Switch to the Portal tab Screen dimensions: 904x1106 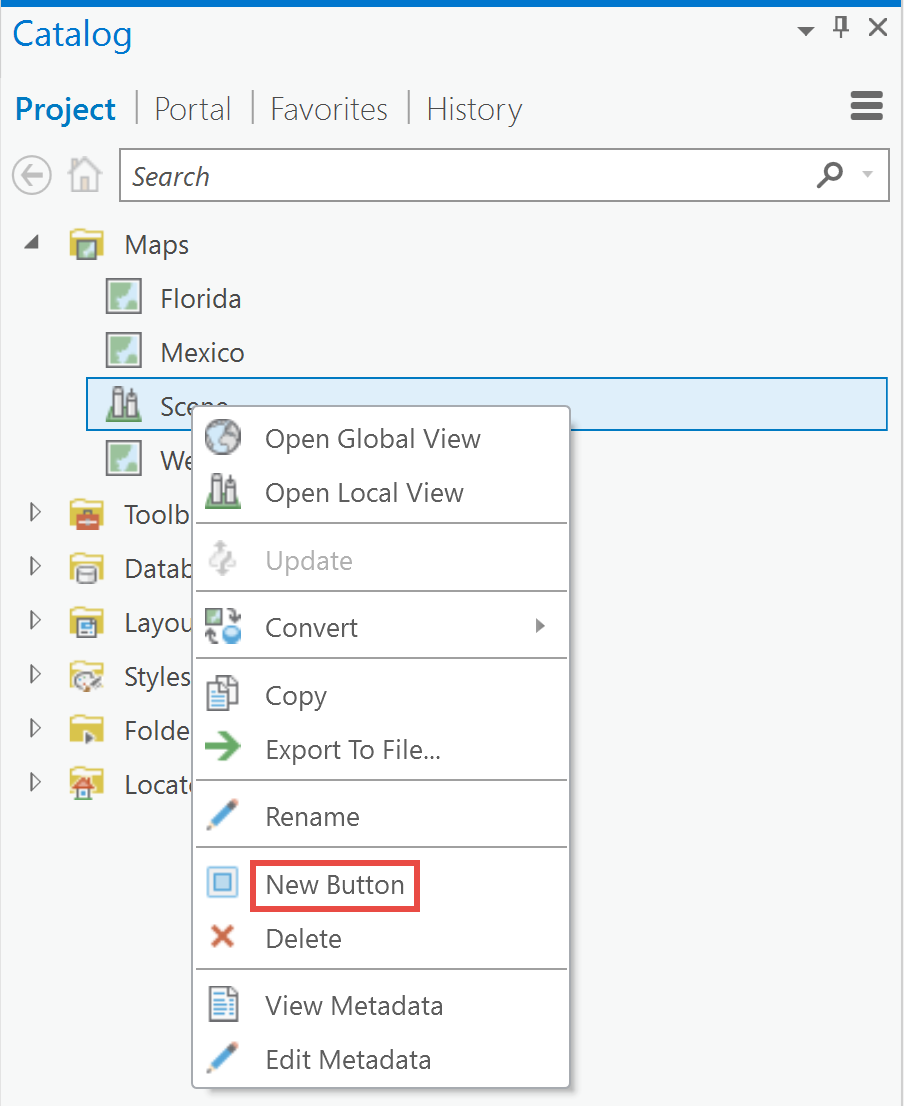[x=193, y=108]
